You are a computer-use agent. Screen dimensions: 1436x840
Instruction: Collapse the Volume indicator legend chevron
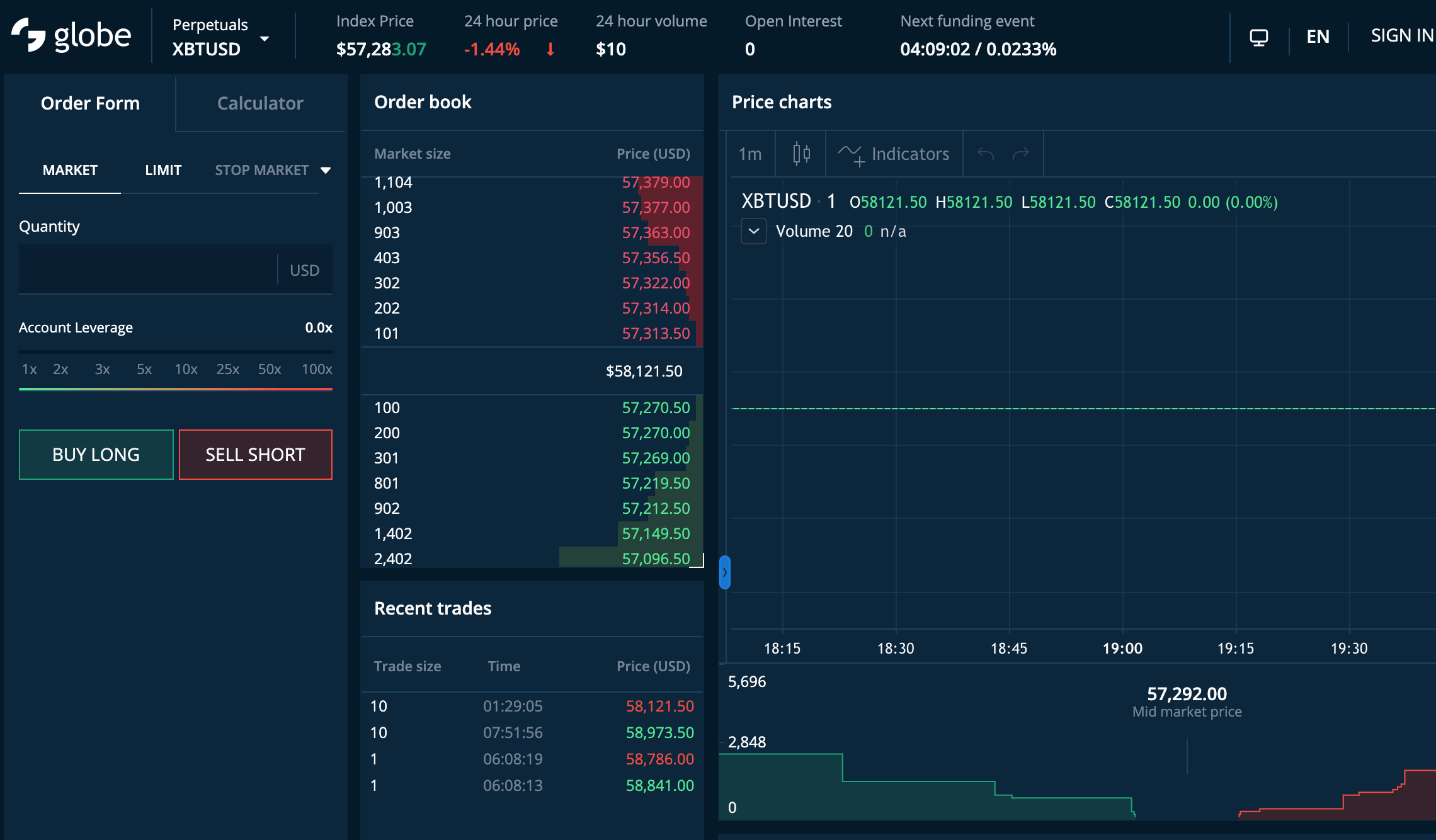coord(754,231)
